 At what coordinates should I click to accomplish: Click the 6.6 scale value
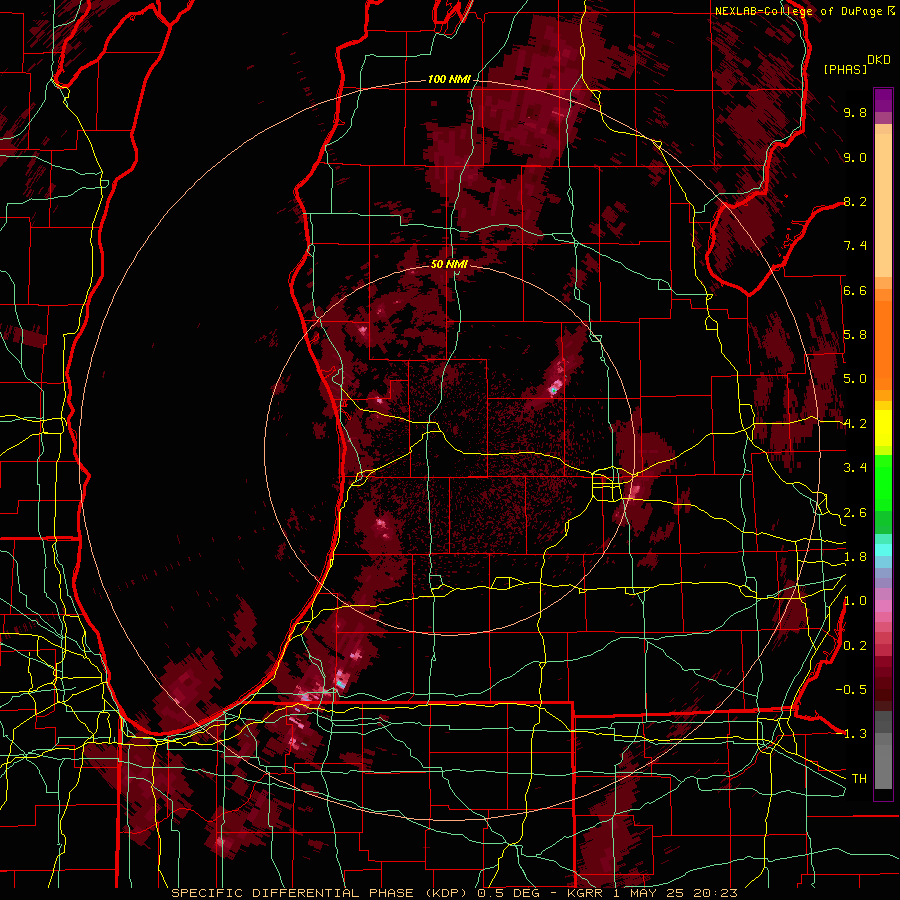[855, 290]
